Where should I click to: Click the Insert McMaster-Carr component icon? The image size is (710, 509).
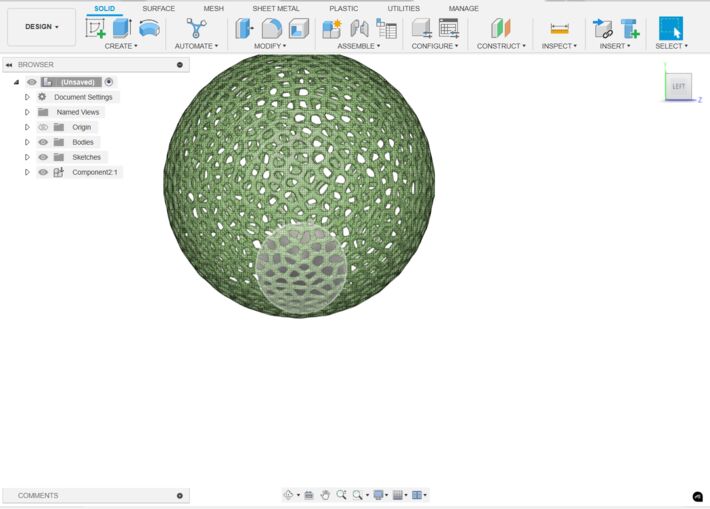click(x=630, y=29)
